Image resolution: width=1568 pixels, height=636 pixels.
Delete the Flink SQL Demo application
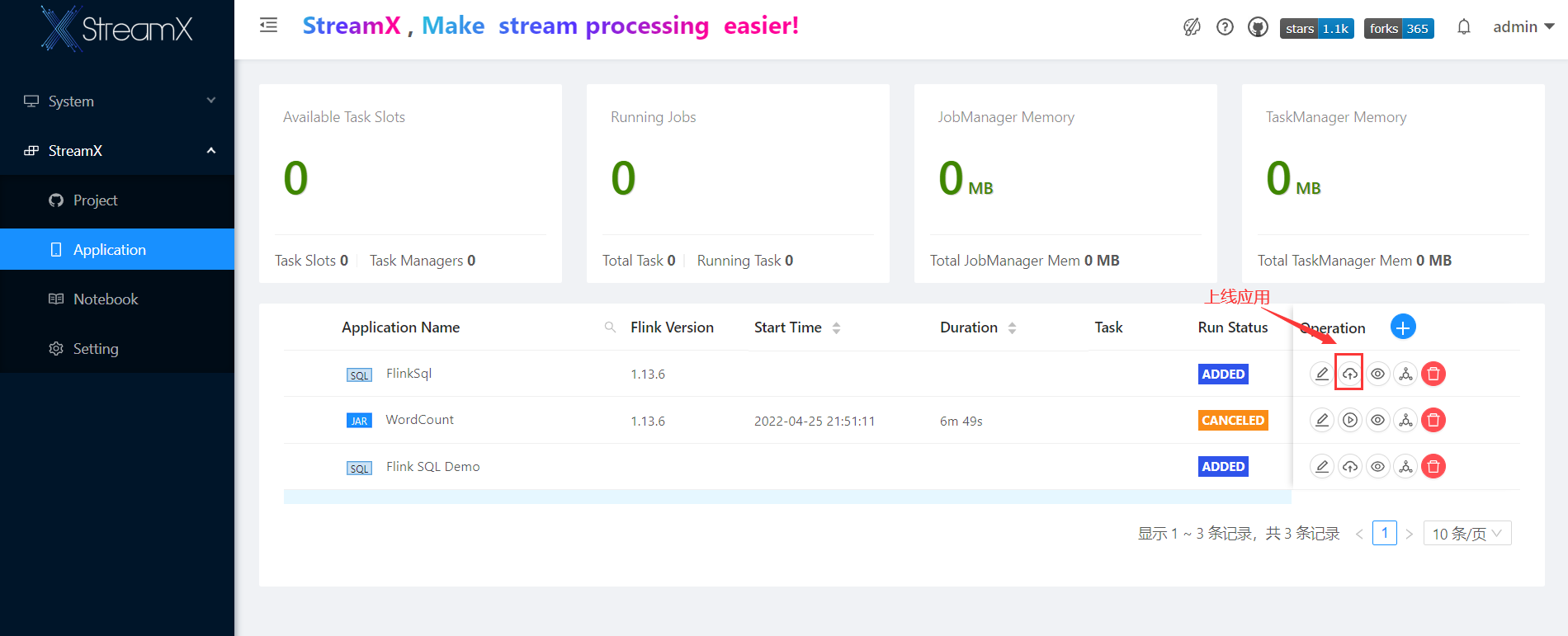coord(1433,466)
